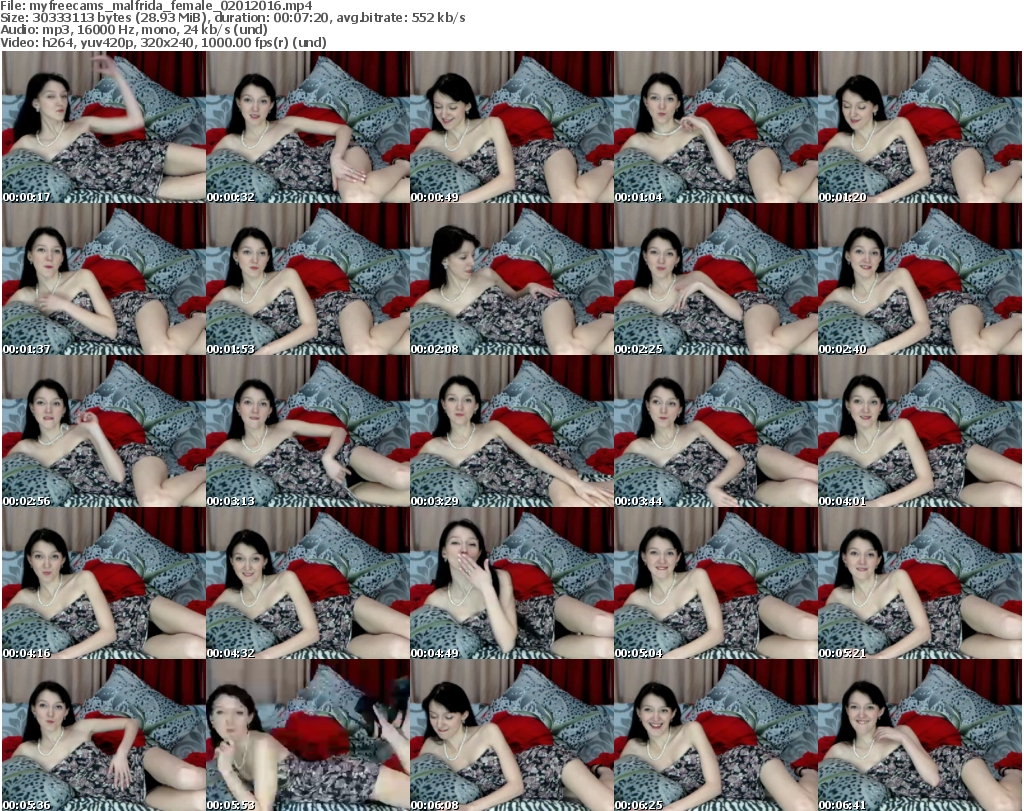Select the thumbnail frame stamped 00:00:32

[308, 127]
